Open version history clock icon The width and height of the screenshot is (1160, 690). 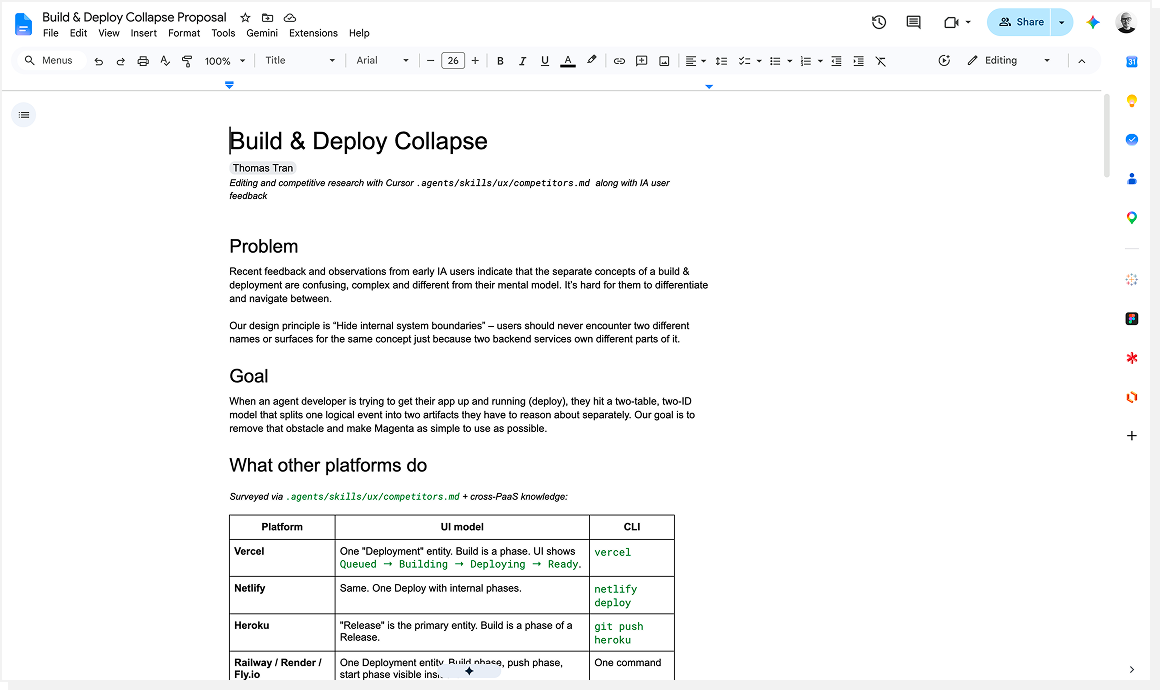click(879, 22)
